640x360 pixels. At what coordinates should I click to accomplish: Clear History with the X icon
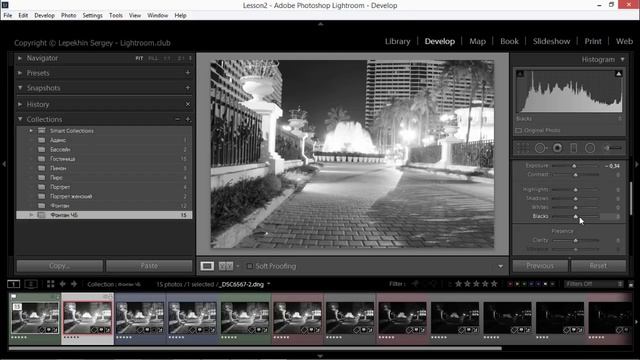tap(188, 104)
